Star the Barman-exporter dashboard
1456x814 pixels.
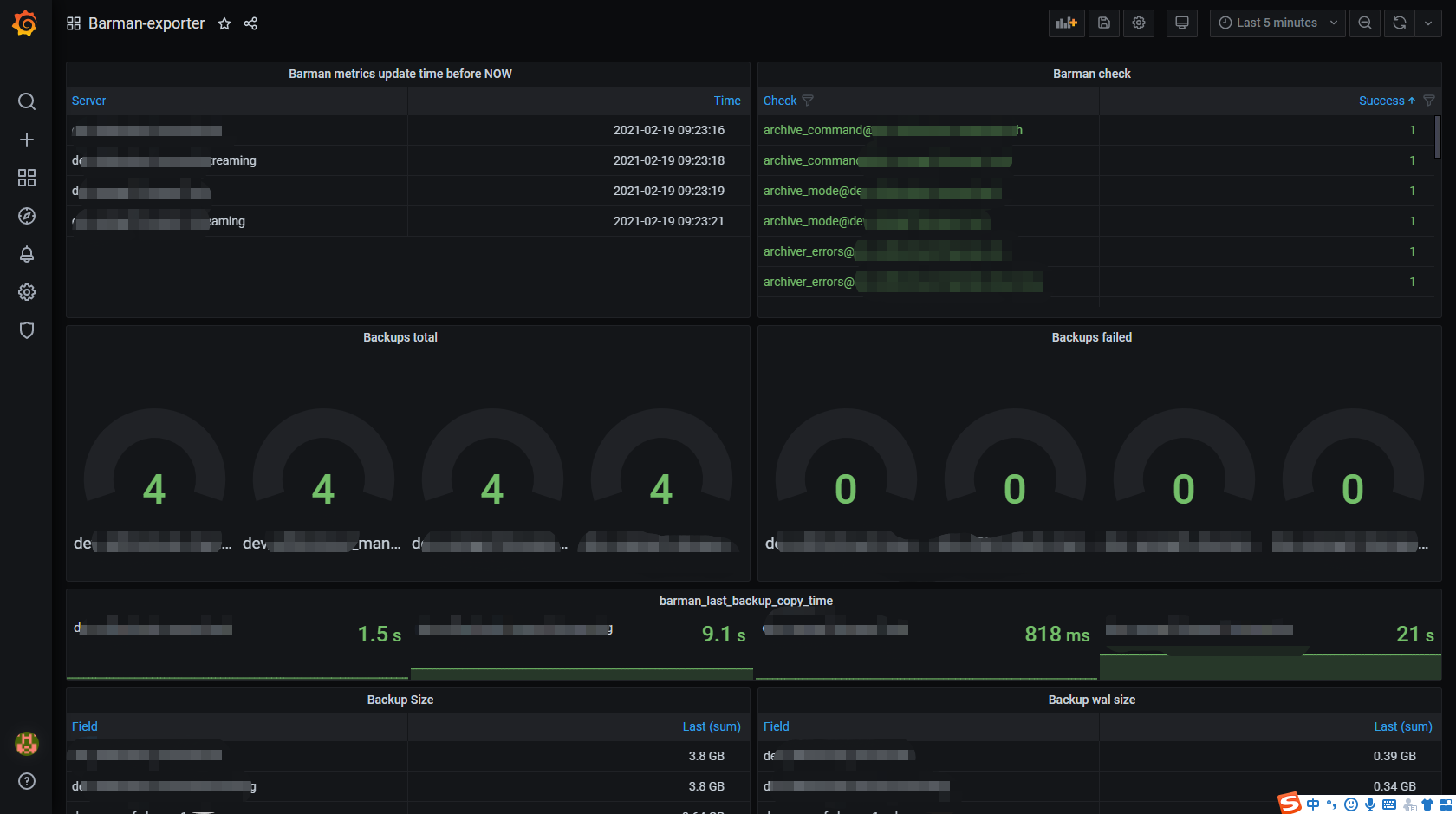pyautogui.click(x=224, y=23)
